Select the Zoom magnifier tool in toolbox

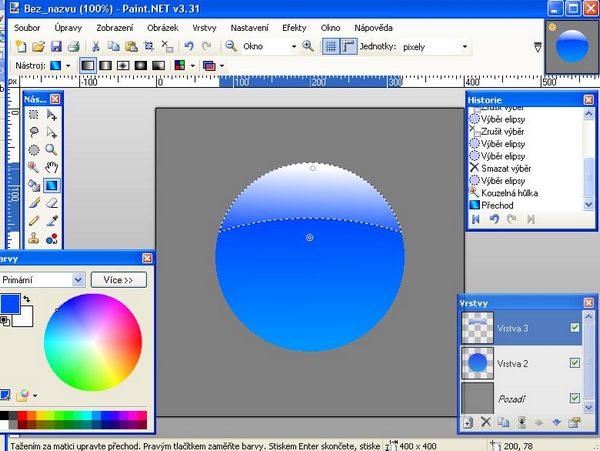[x=51, y=149]
